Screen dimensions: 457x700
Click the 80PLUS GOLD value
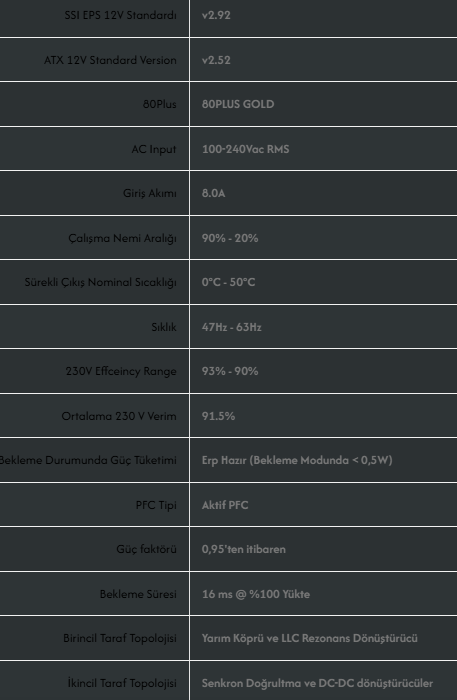click(238, 104)
